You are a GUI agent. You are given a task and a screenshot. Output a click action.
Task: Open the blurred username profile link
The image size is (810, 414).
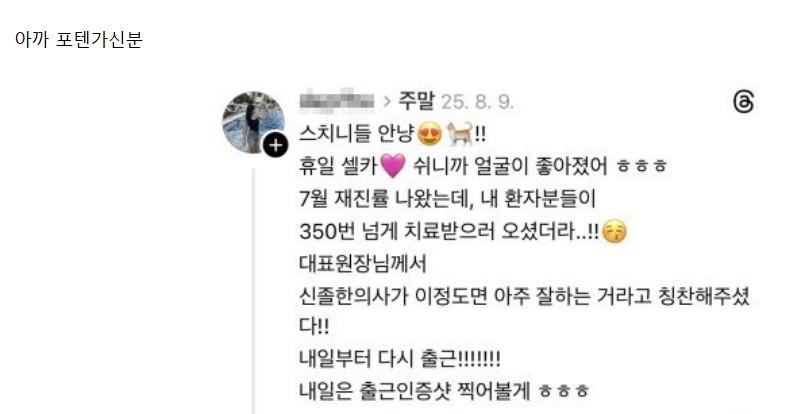[337, 99]
